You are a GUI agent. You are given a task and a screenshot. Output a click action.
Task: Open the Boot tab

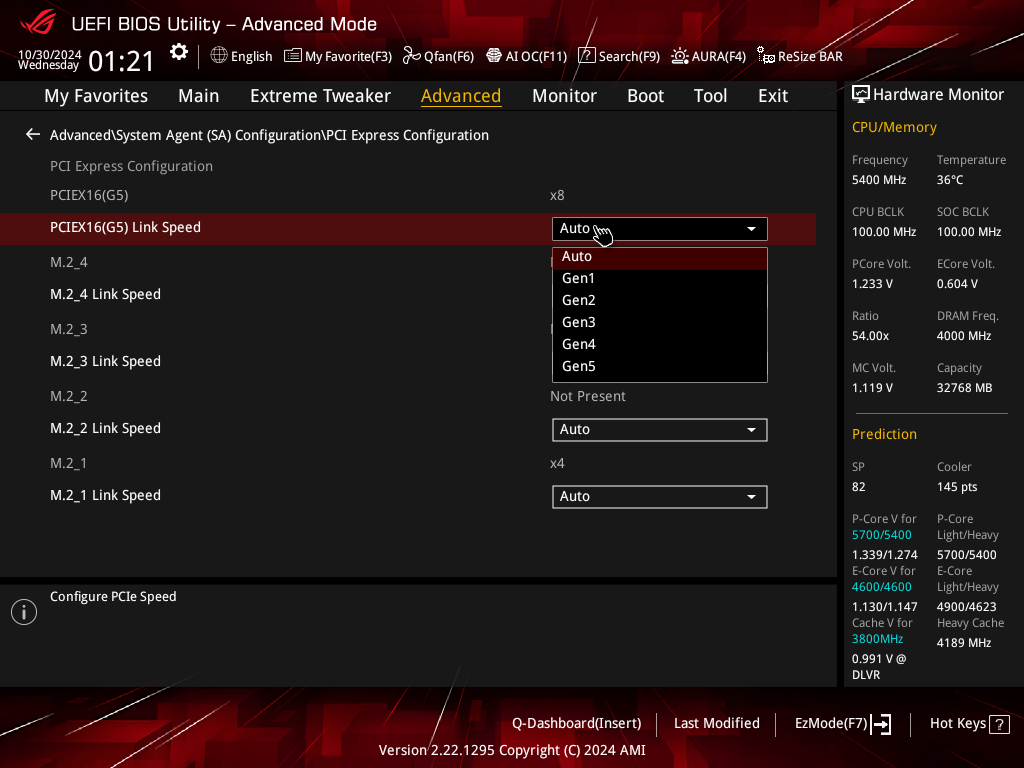pyautogui.click(x=645, y=96)
